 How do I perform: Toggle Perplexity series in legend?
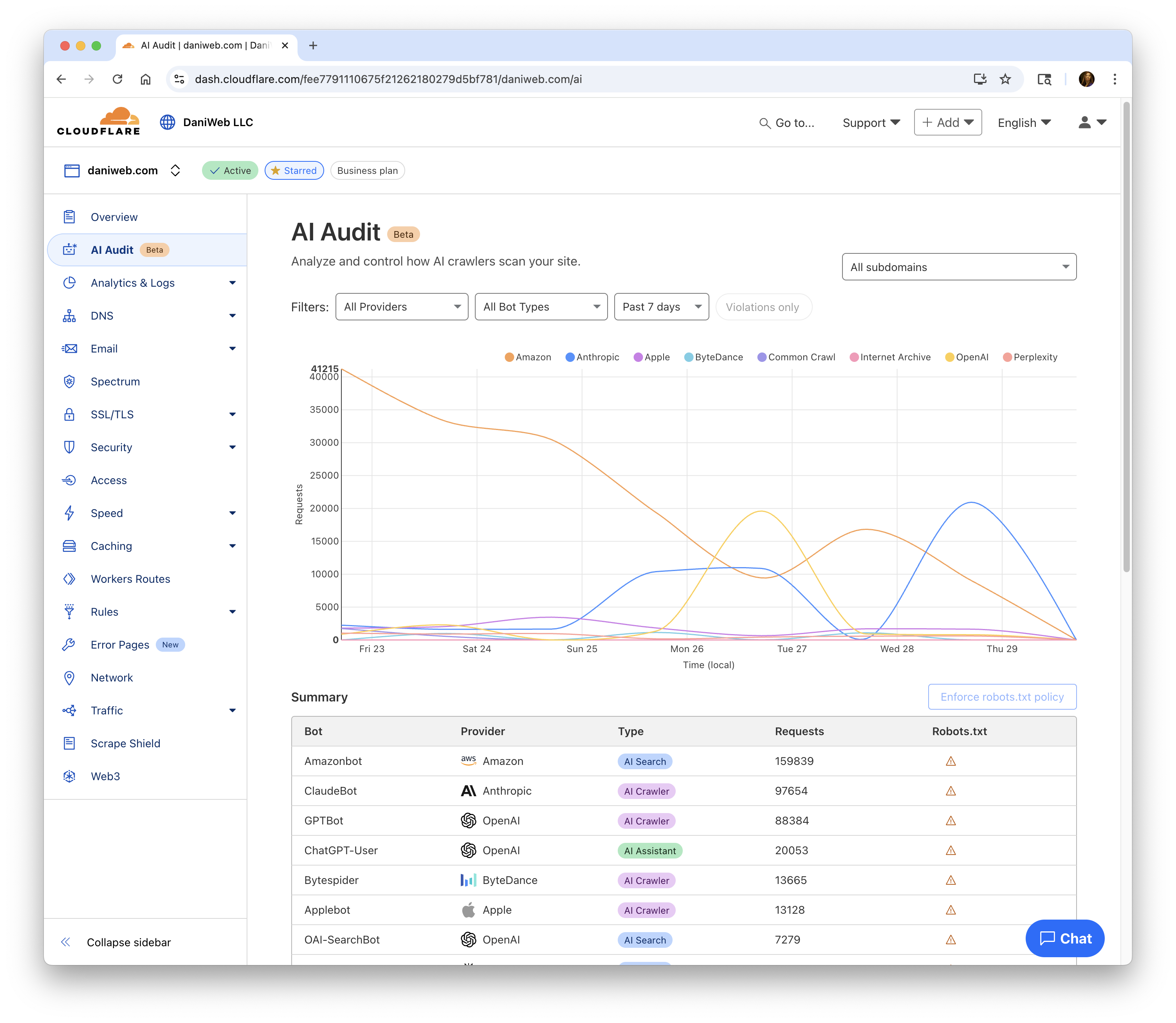pos(1030,357)
